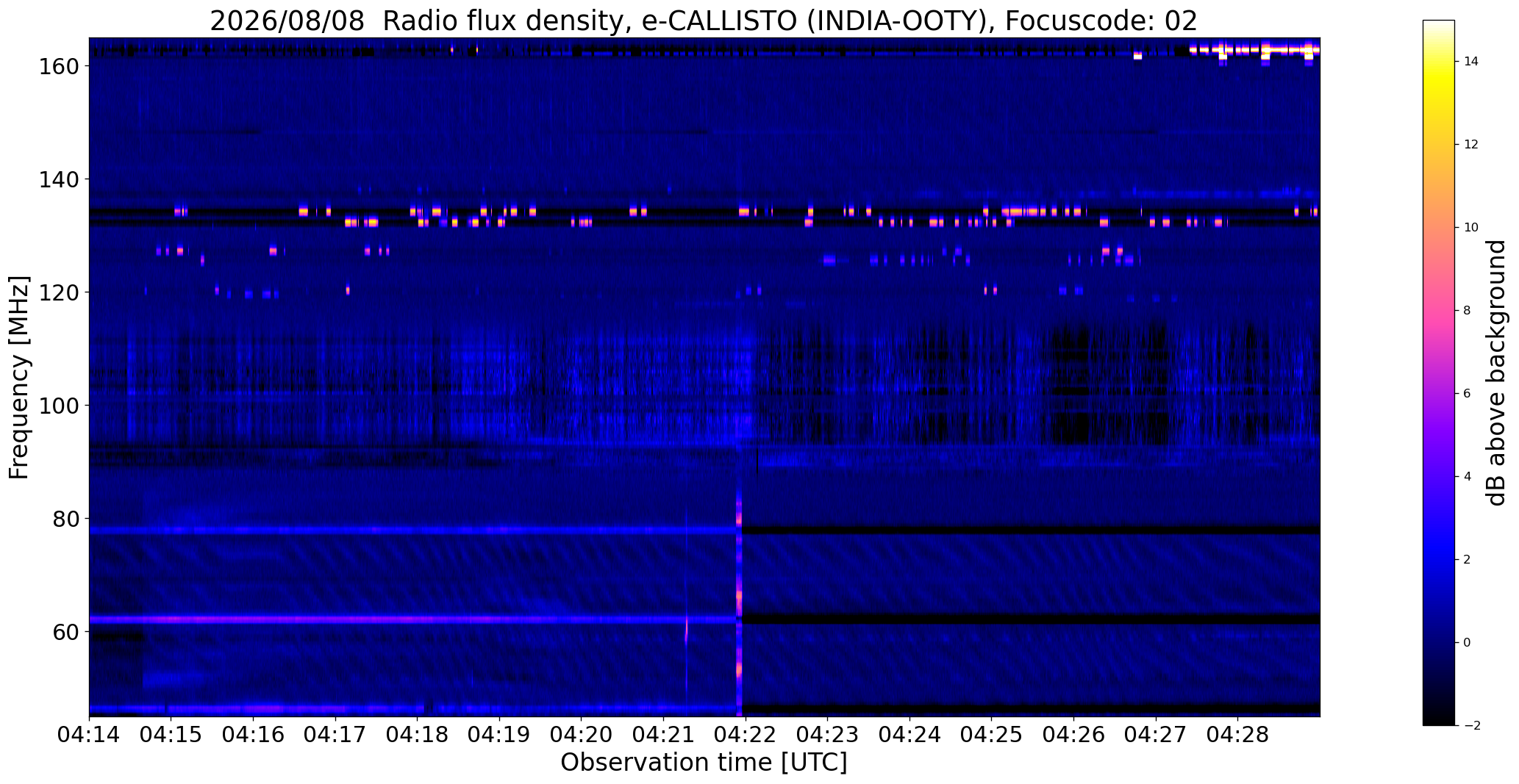Click the dark band at 62 MHz after 04:22
1519x784 pixels.
[x=1031, y=619]
